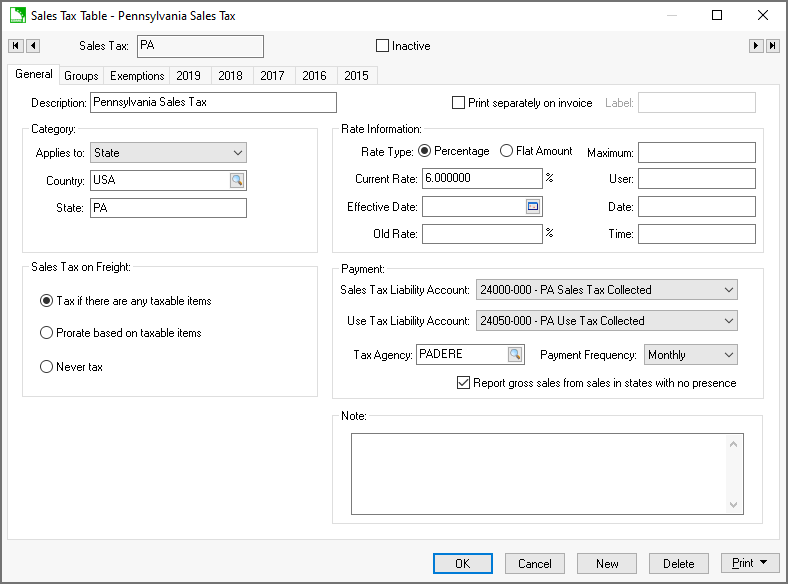The image size is (788, 584).
Task: Click the Delete button
Action: tap(678, 563)
